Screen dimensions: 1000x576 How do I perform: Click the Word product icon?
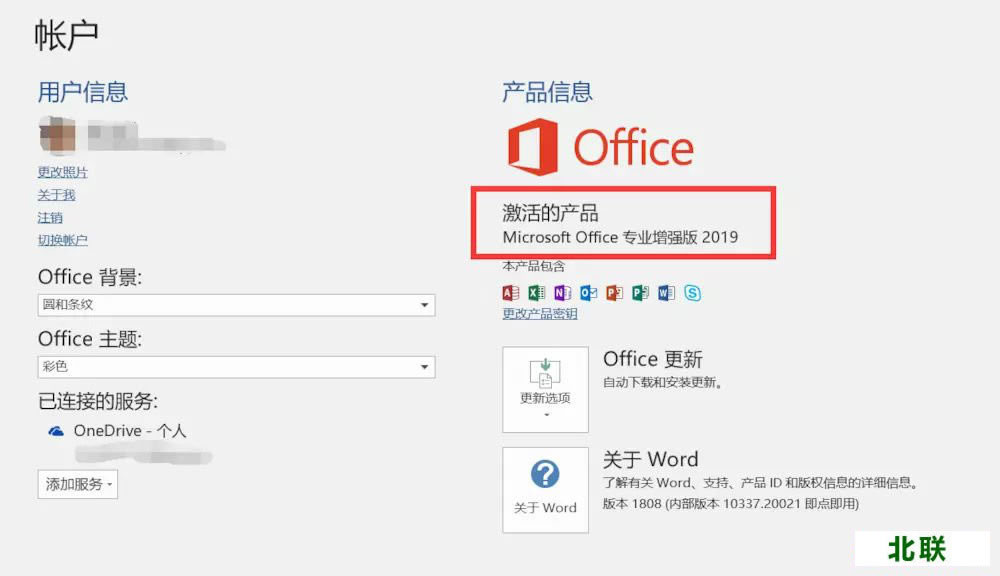tap(667, 293)
